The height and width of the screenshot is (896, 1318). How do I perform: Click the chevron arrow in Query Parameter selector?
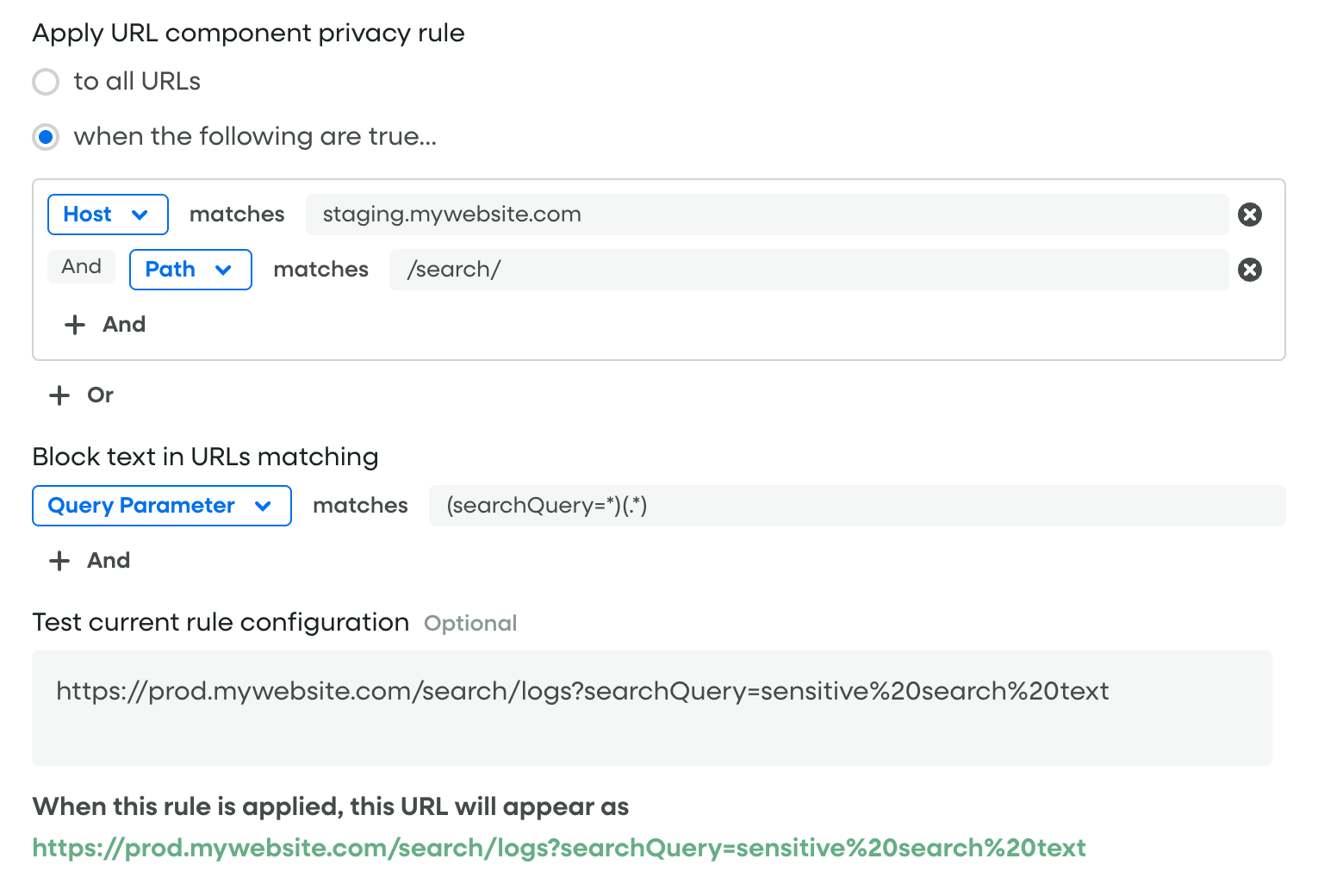click(263, 506)
